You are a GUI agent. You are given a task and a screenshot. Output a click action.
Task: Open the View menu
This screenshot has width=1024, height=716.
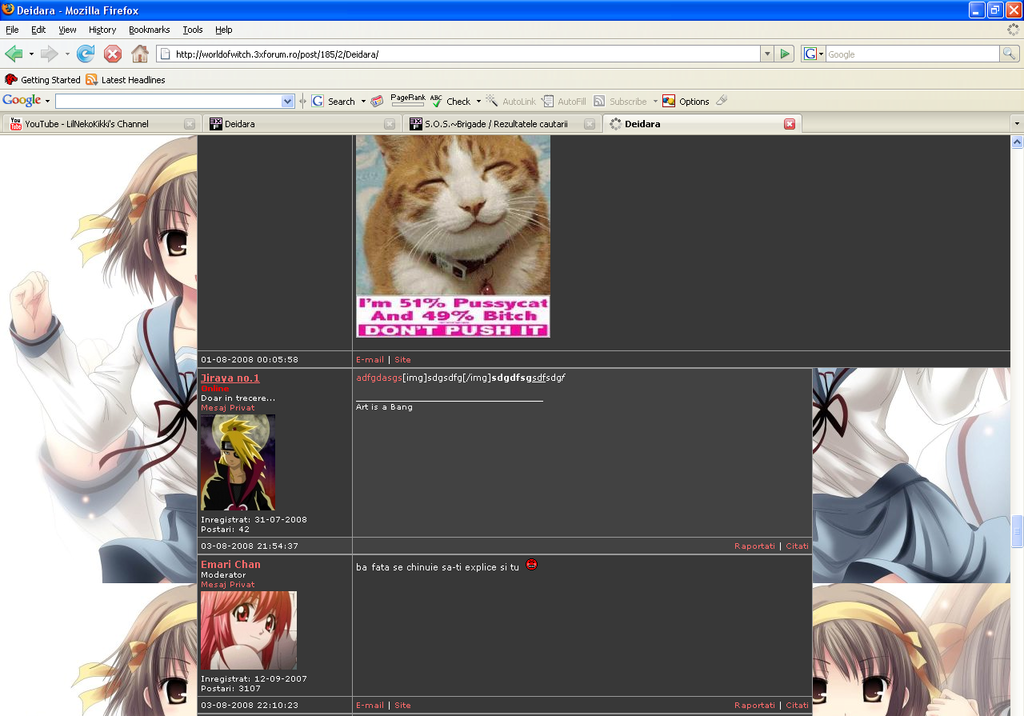point(67,30)
